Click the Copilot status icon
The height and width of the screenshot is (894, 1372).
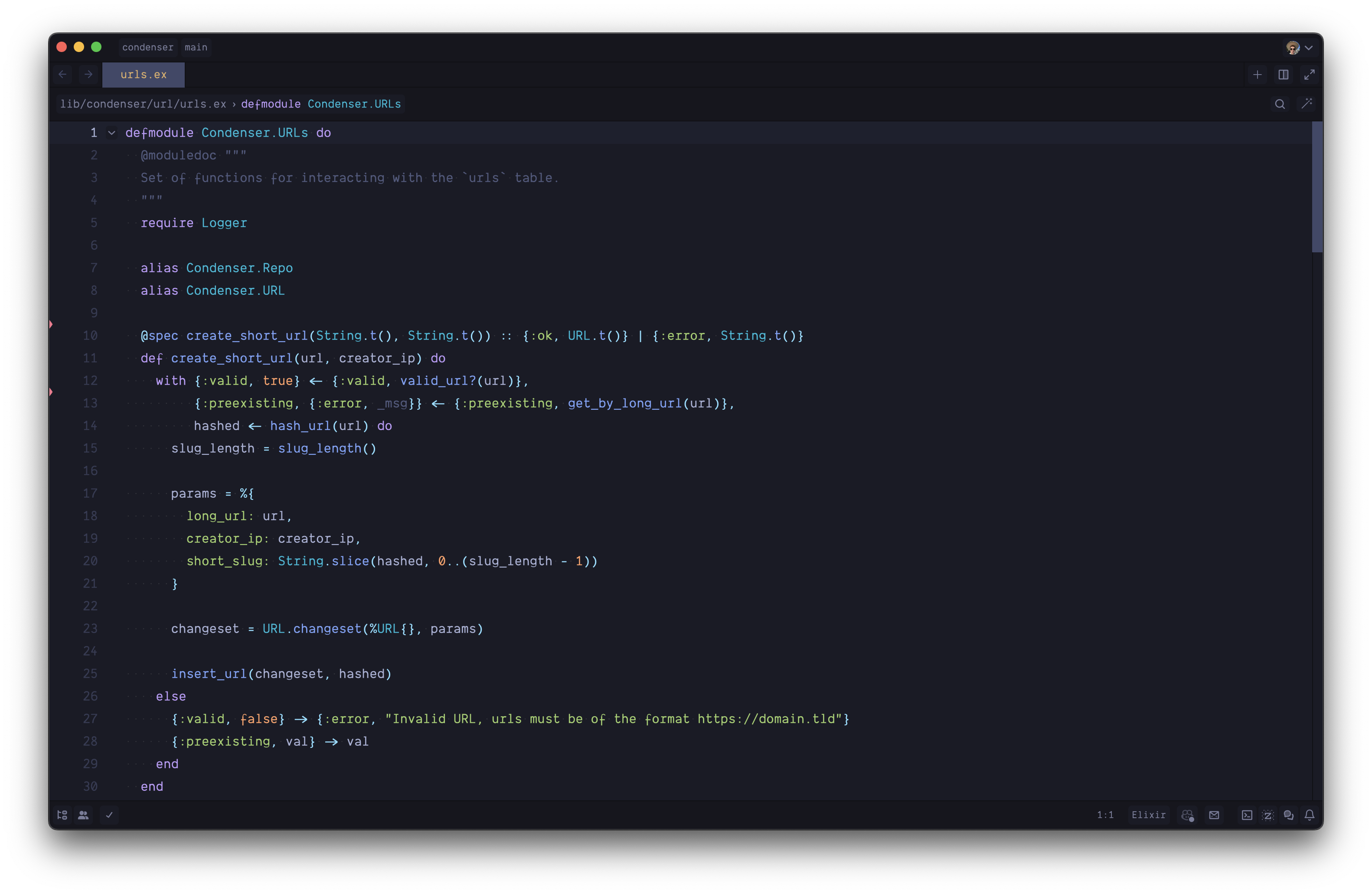coord(1187,815)
